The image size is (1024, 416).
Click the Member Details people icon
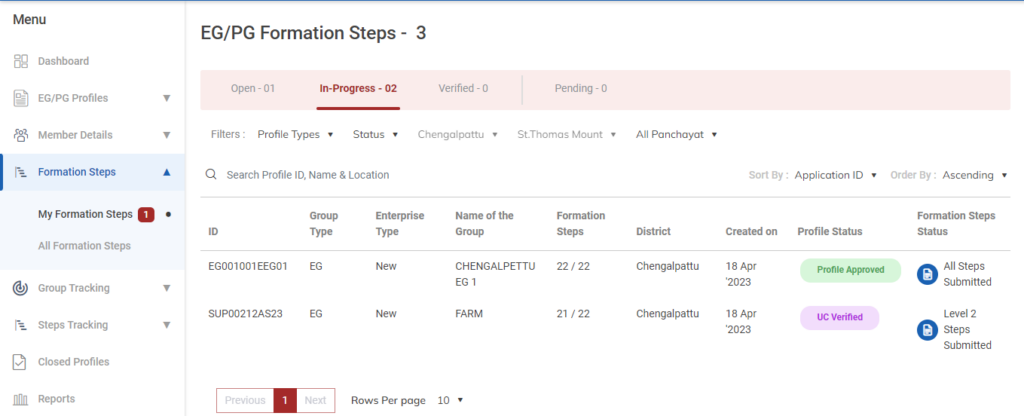coord(20,135)
